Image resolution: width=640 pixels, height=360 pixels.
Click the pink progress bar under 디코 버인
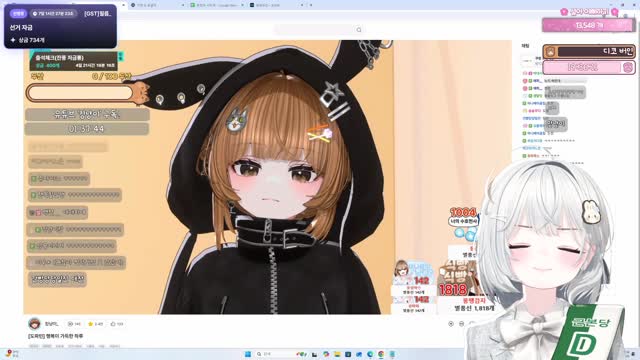589,67
